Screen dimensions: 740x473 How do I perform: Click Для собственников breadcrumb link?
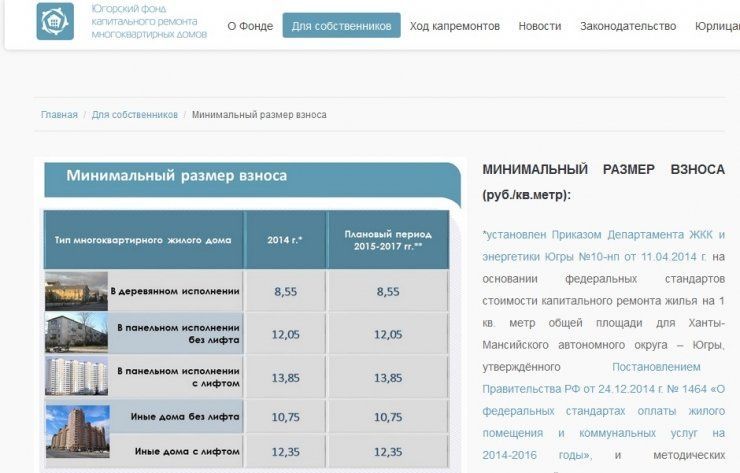click(x=135, y=115)
